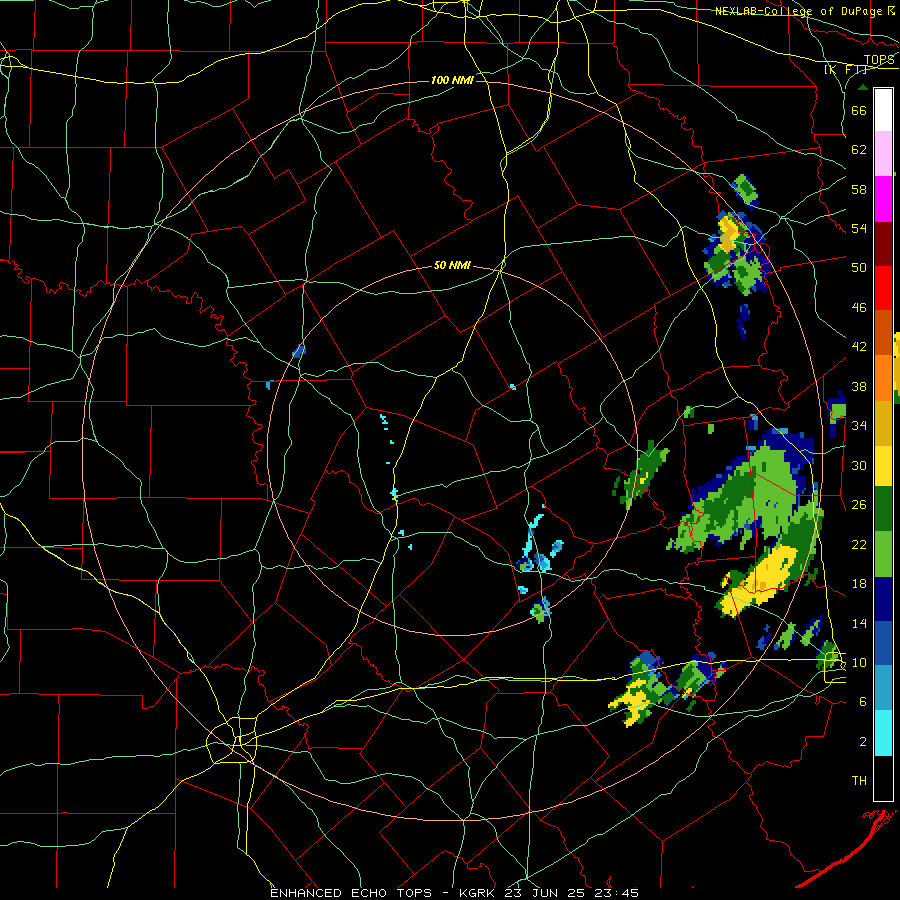Click the medium blue 18 kft legend swatch
Viewport: 900px width, 900px height.
pos(883,644)
